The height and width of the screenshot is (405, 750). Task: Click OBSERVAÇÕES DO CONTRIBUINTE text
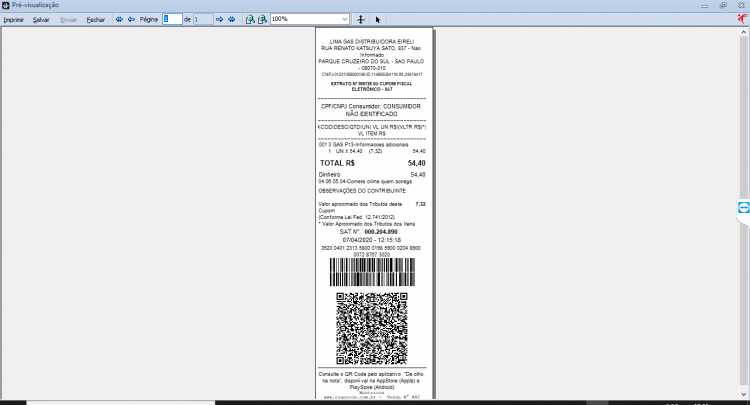pyautogui.click(x=362, y=191)
